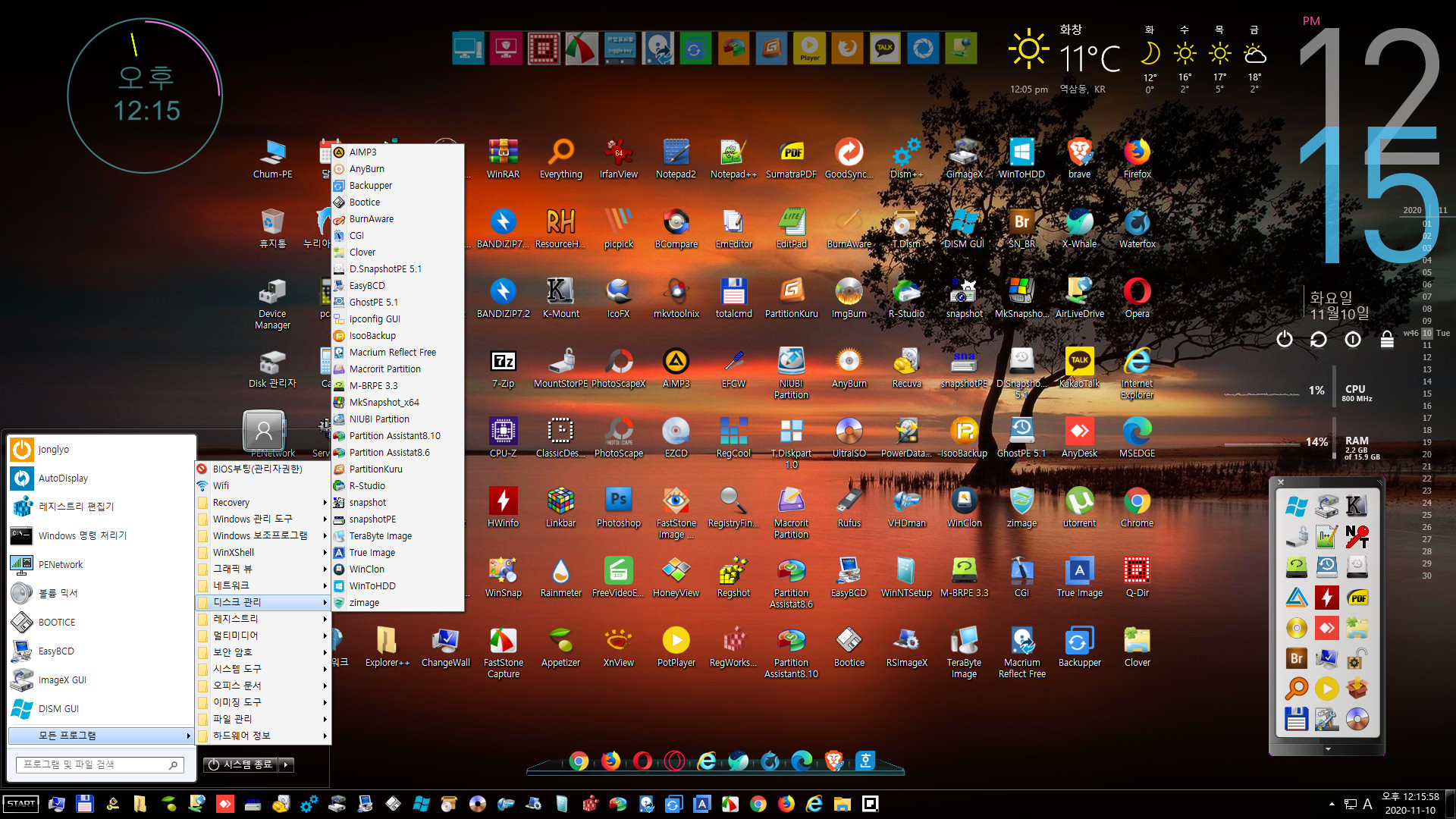Launch the K-Mount desktop icon

[x=560, y=298]
